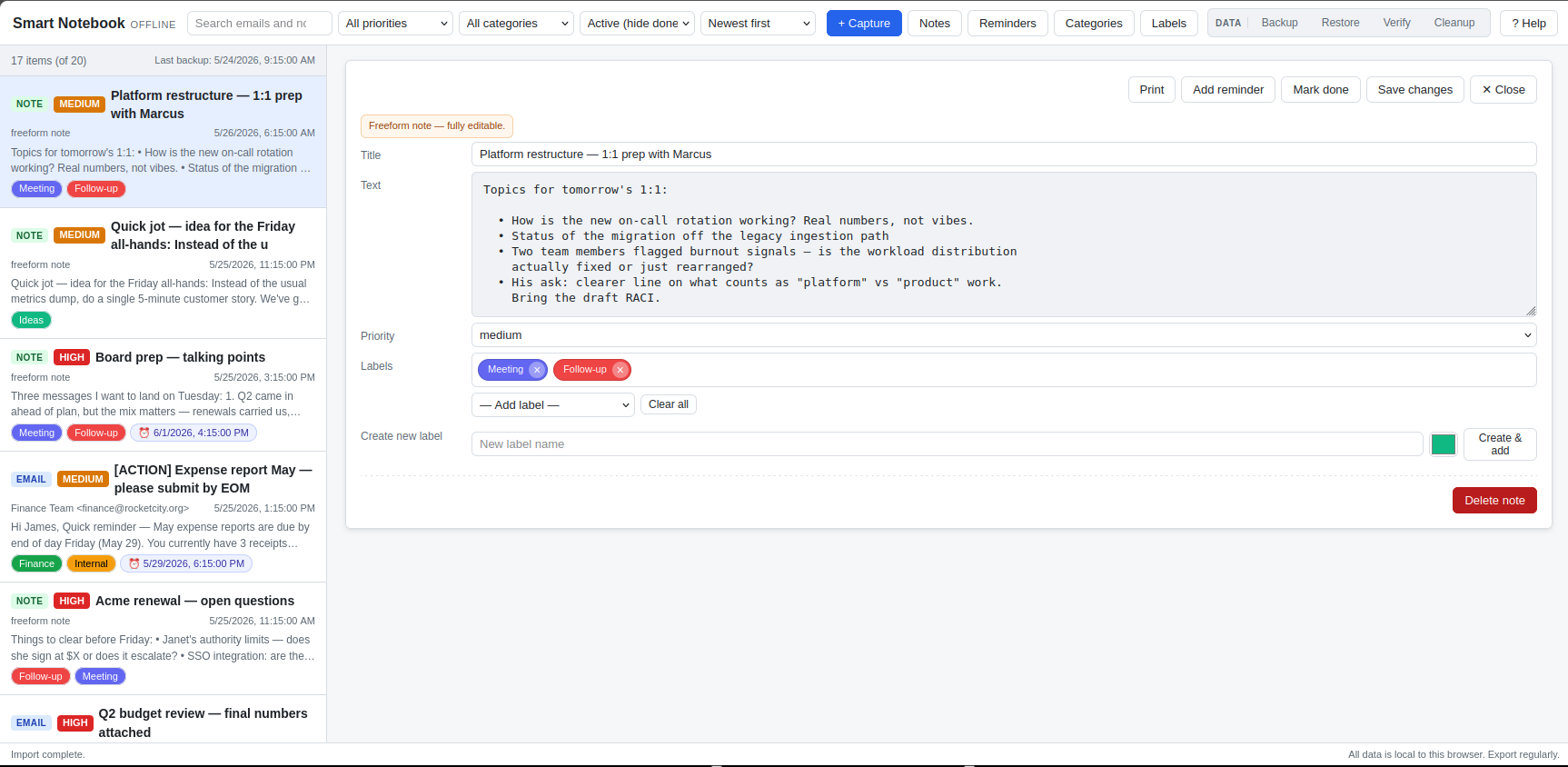The width and height of the screenshot is (1568, 767).
Task: Remove the Follow-up label via its x icon
Action: tap(620, 370)
